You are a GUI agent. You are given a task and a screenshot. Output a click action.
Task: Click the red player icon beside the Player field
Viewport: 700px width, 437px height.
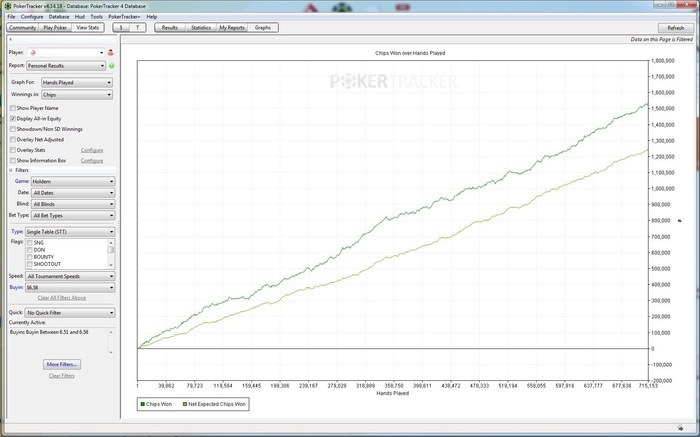(x=111, y=53)
